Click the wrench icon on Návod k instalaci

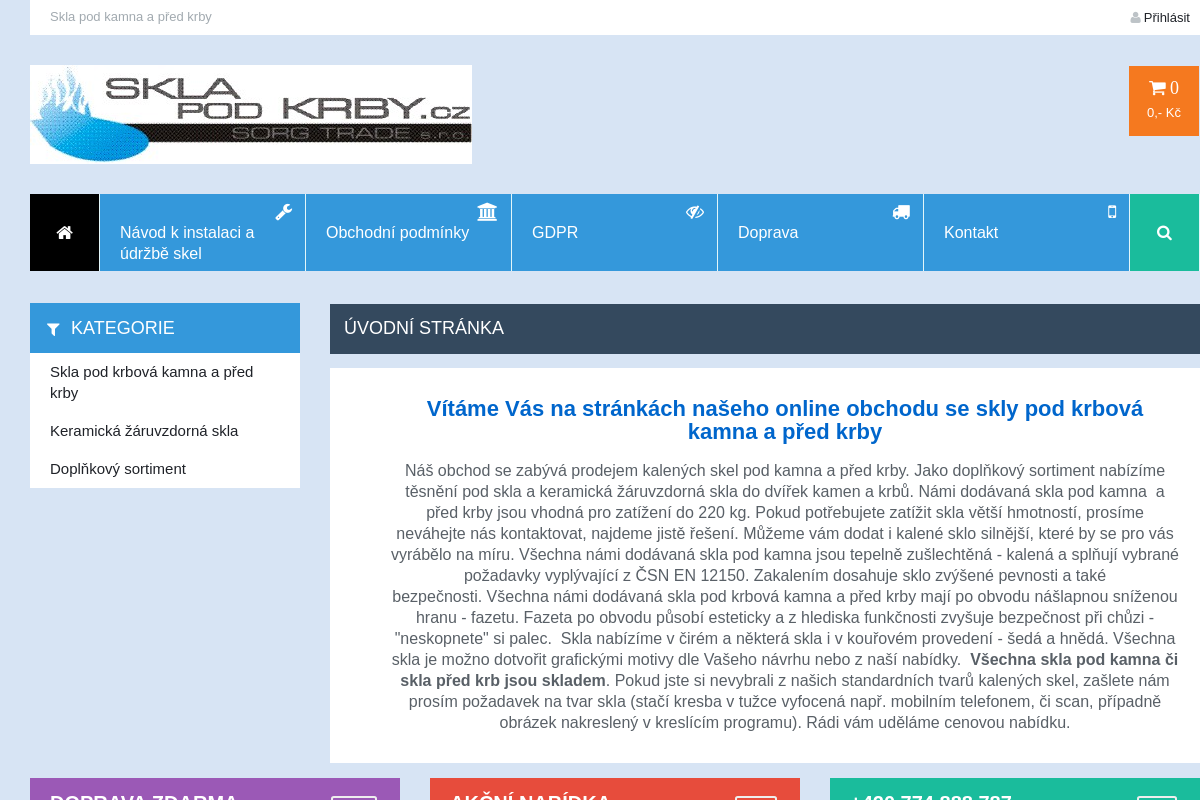coord(283,212)
